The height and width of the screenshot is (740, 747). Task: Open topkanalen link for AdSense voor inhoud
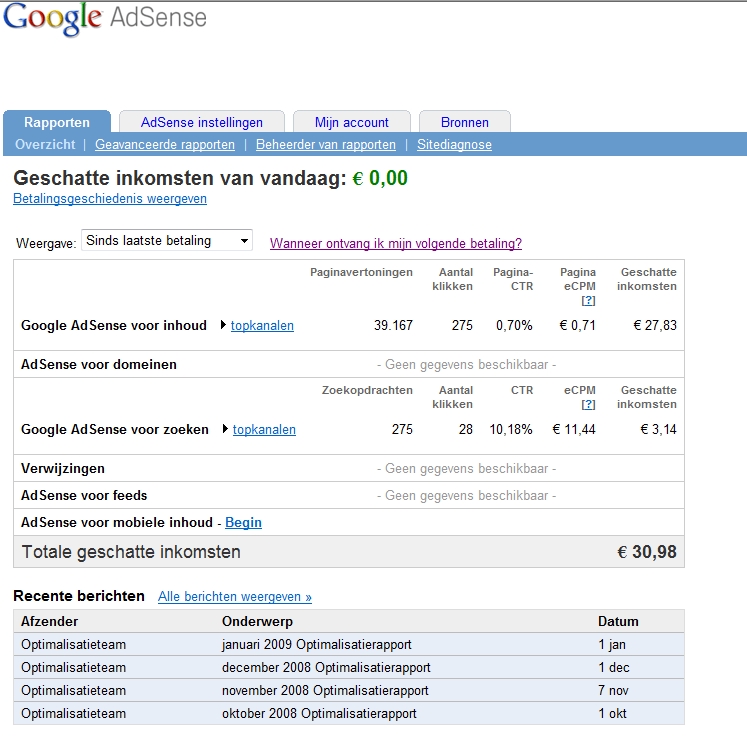[x=262, y=325]
